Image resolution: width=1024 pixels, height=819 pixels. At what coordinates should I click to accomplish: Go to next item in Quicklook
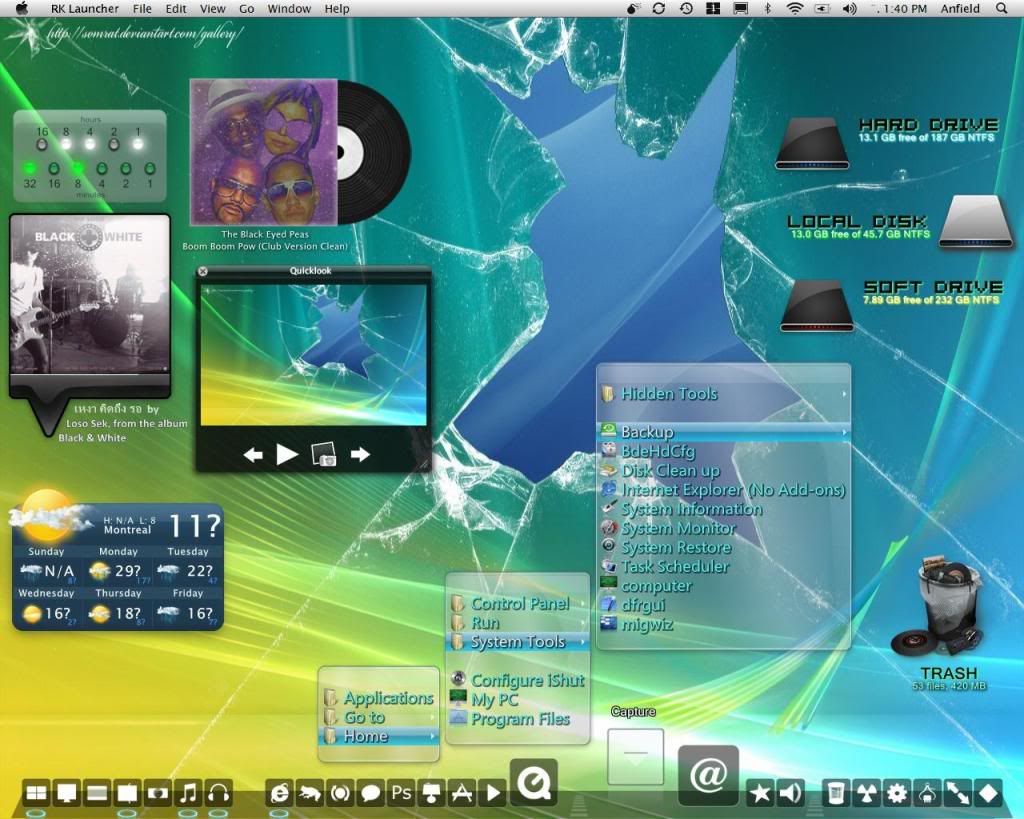360,455
